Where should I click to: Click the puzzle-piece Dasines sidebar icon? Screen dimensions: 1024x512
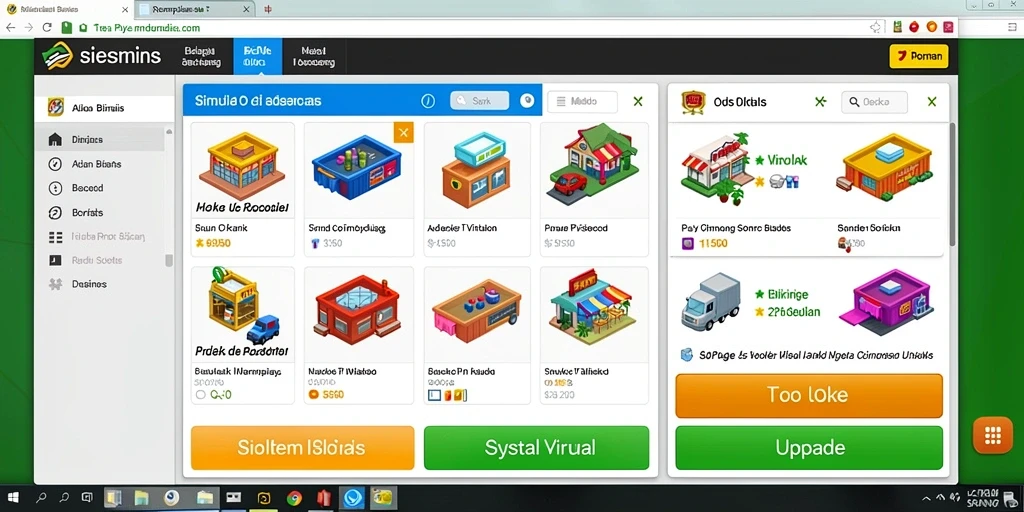point(56,284)
